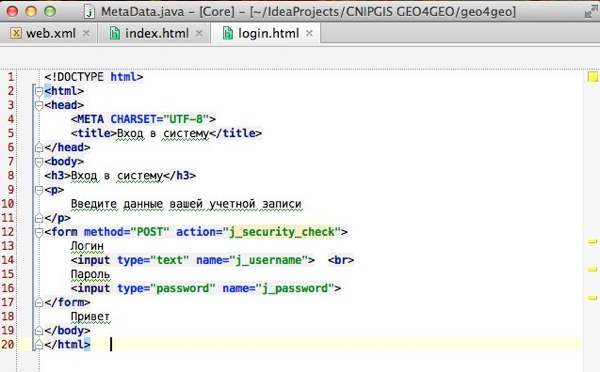Fold at the </head> marker on line 6
Screen dimensions: 600x372
coord(39,147)
